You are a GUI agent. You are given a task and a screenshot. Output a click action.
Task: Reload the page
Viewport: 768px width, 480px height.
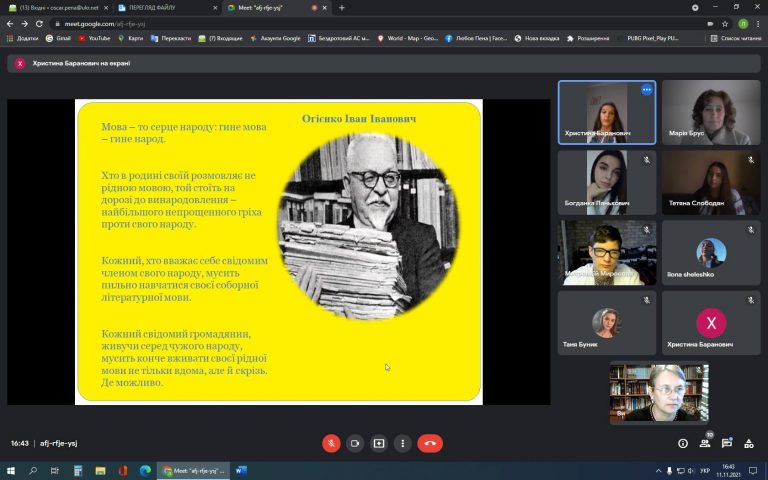point(39,24)
